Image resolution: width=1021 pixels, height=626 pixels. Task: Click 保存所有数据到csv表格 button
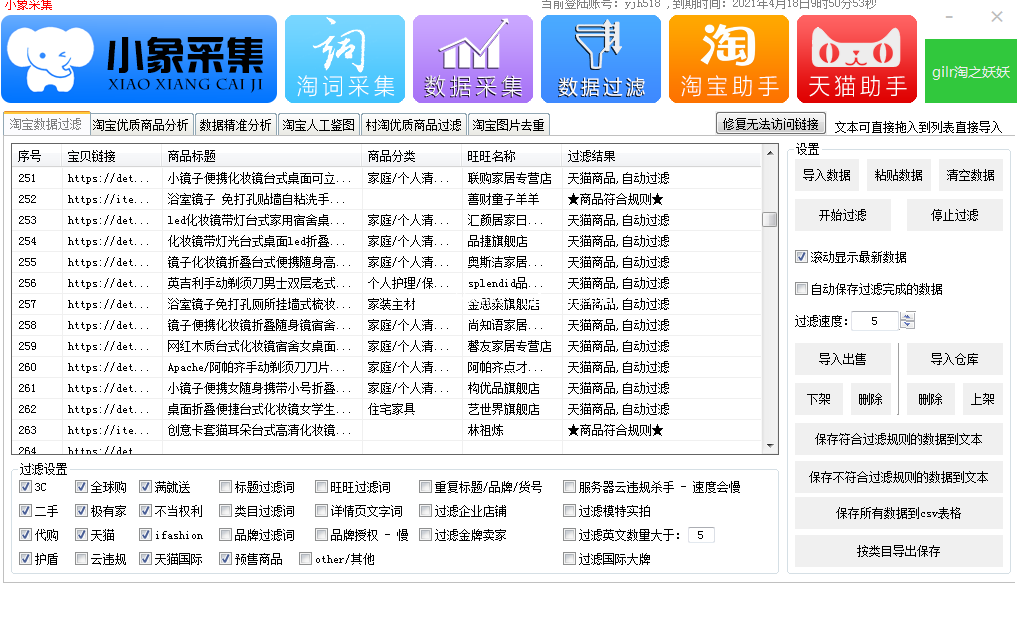[x=899, y=513]
